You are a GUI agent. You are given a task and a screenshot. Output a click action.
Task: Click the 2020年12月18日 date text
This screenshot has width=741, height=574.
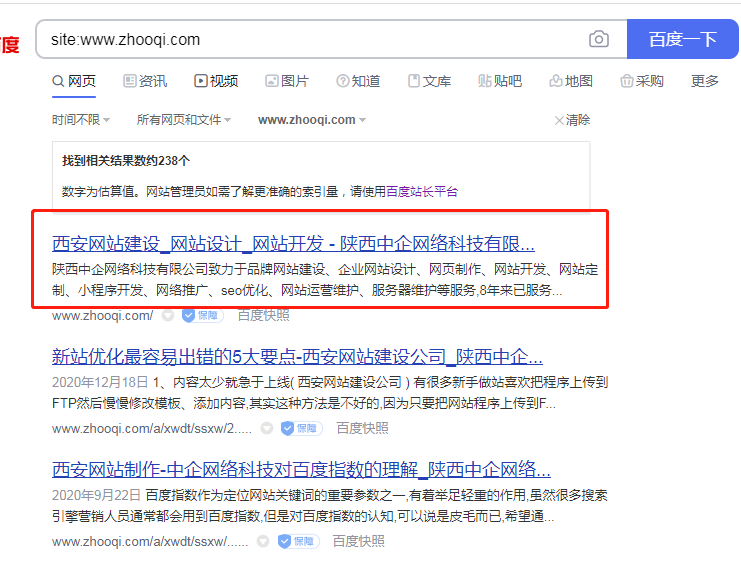point(100,382)
